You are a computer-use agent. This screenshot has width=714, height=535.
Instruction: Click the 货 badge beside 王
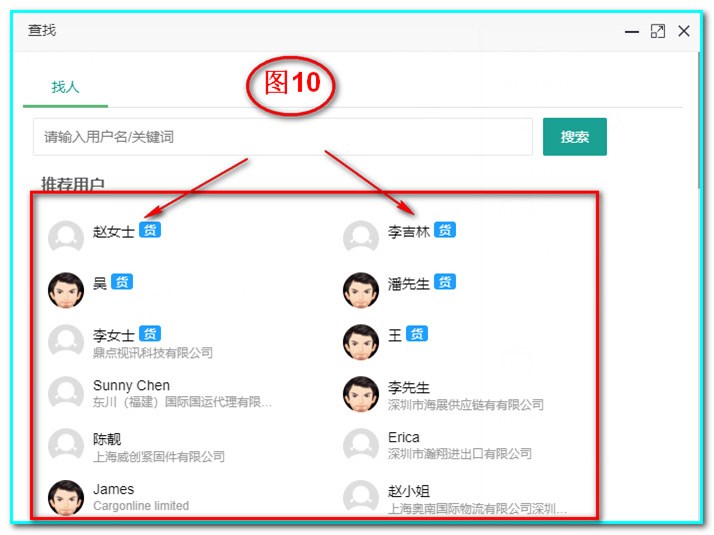tap(417, 334)
